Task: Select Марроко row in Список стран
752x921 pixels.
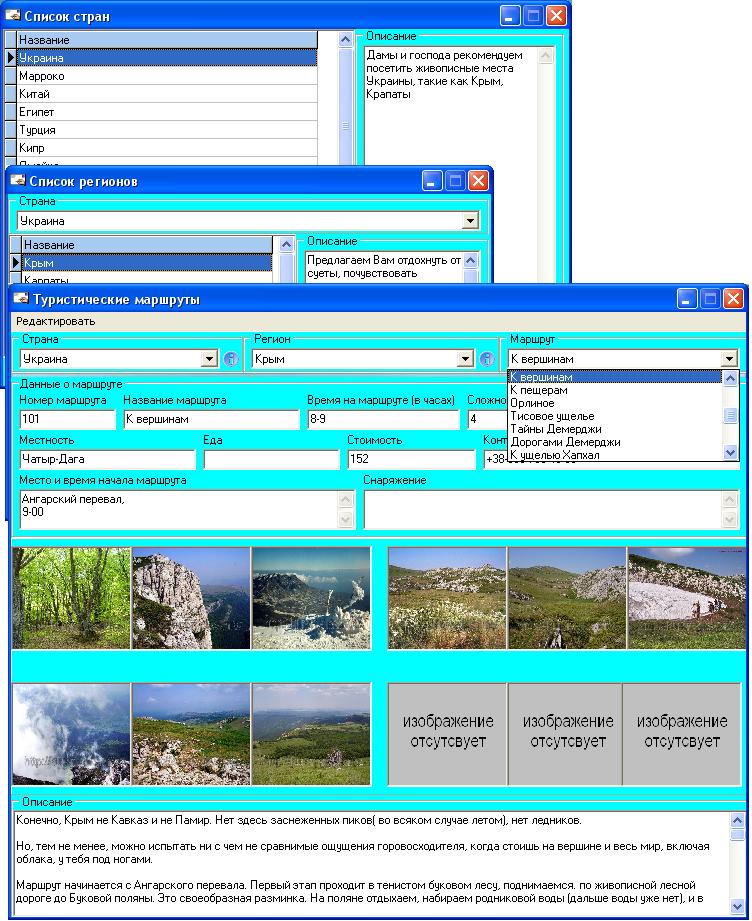Action: coord(167,76)
